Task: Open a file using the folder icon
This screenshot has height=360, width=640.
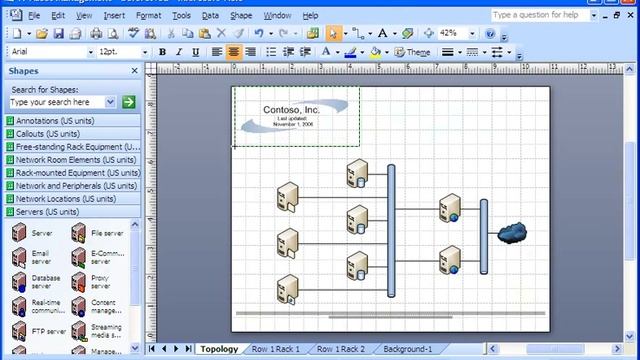Action: [42, 33]
